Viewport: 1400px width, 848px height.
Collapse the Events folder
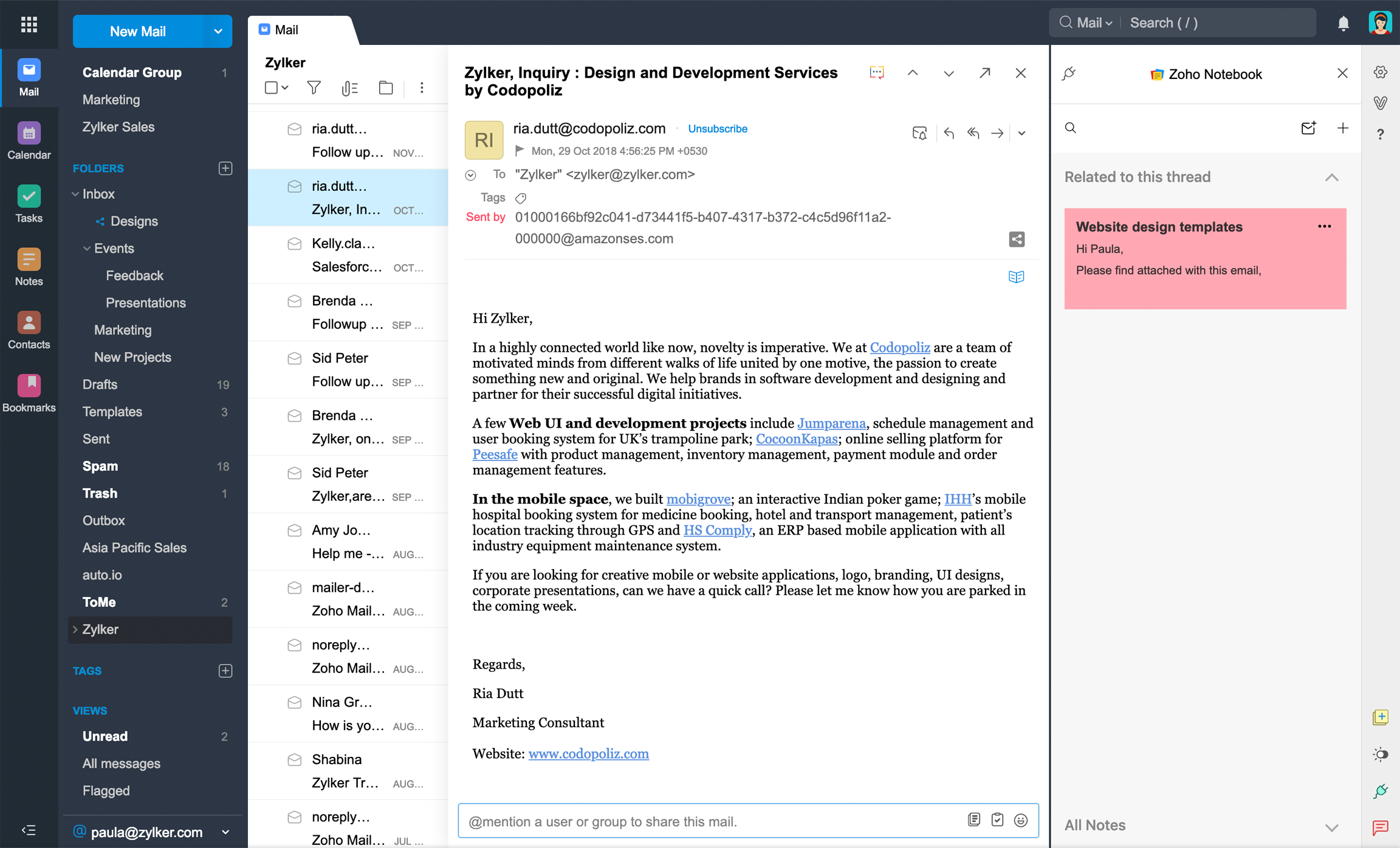[86, 248]
